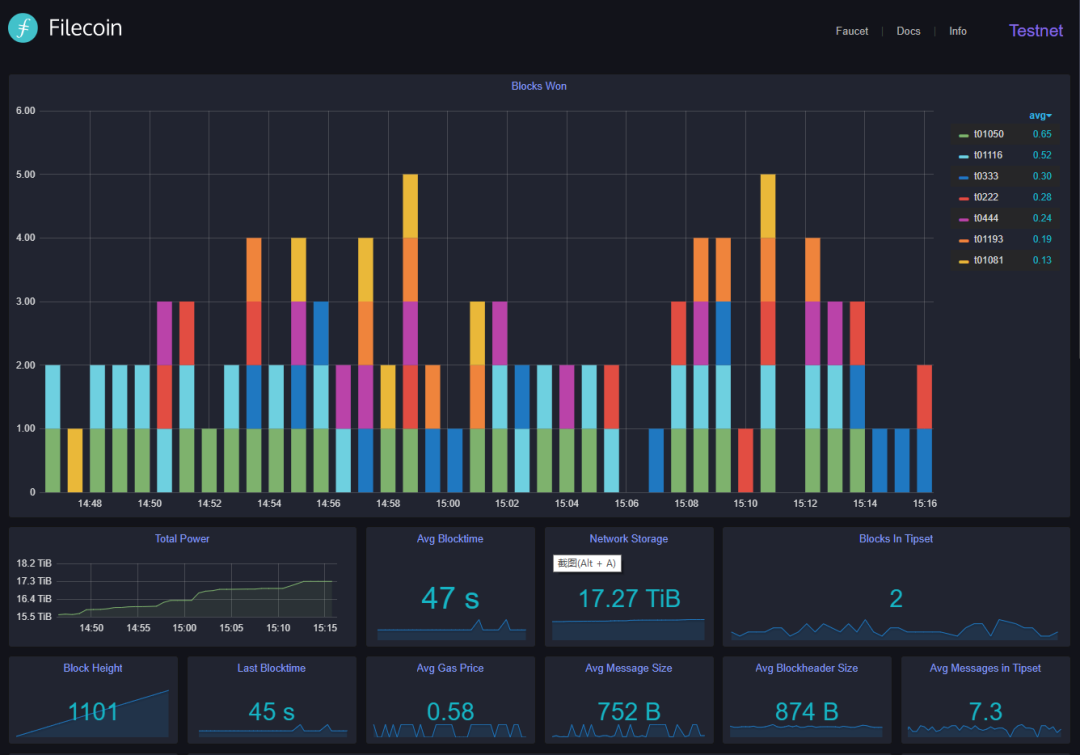Click the 45 s last blocktime value
This screenshot has width=1080, height=755.
coord(271,712)
